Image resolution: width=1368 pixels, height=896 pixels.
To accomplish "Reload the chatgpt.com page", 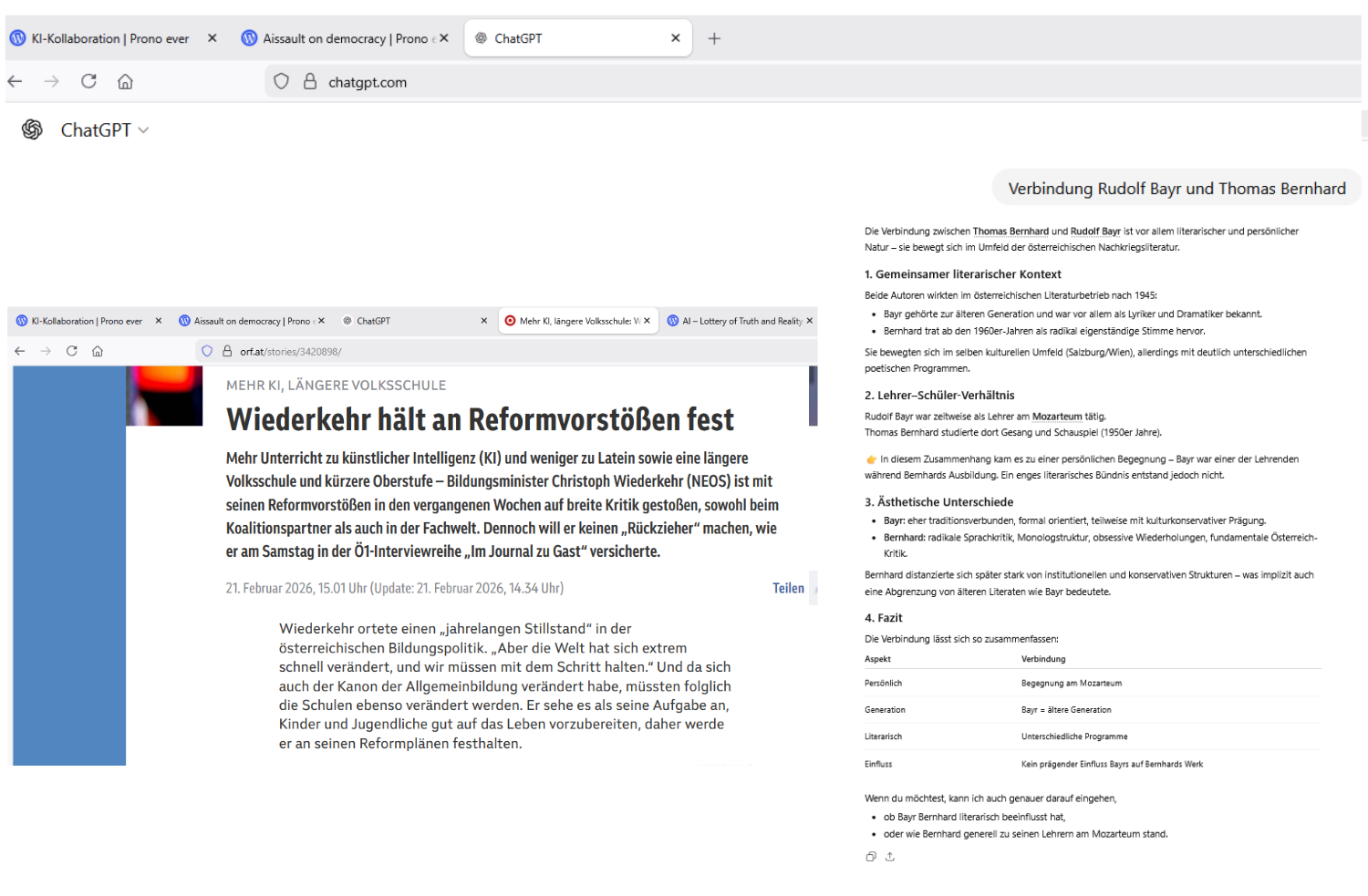I will click(88, 82).
